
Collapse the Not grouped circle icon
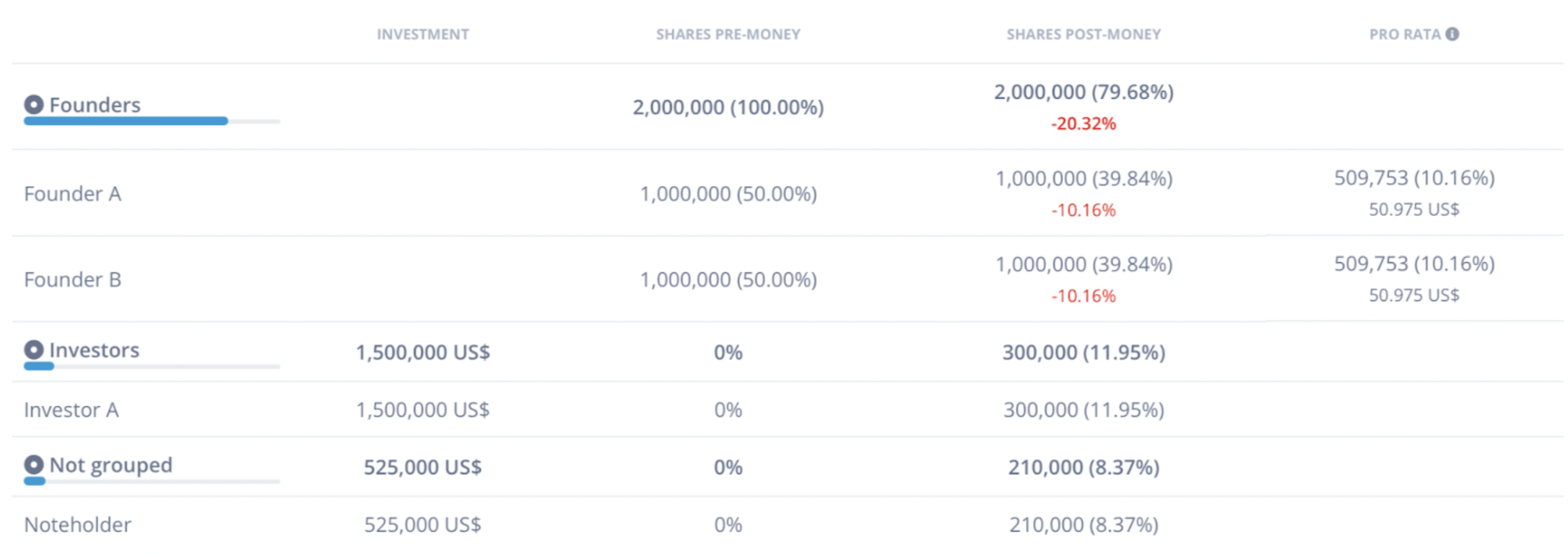click(x=34, y=465)
